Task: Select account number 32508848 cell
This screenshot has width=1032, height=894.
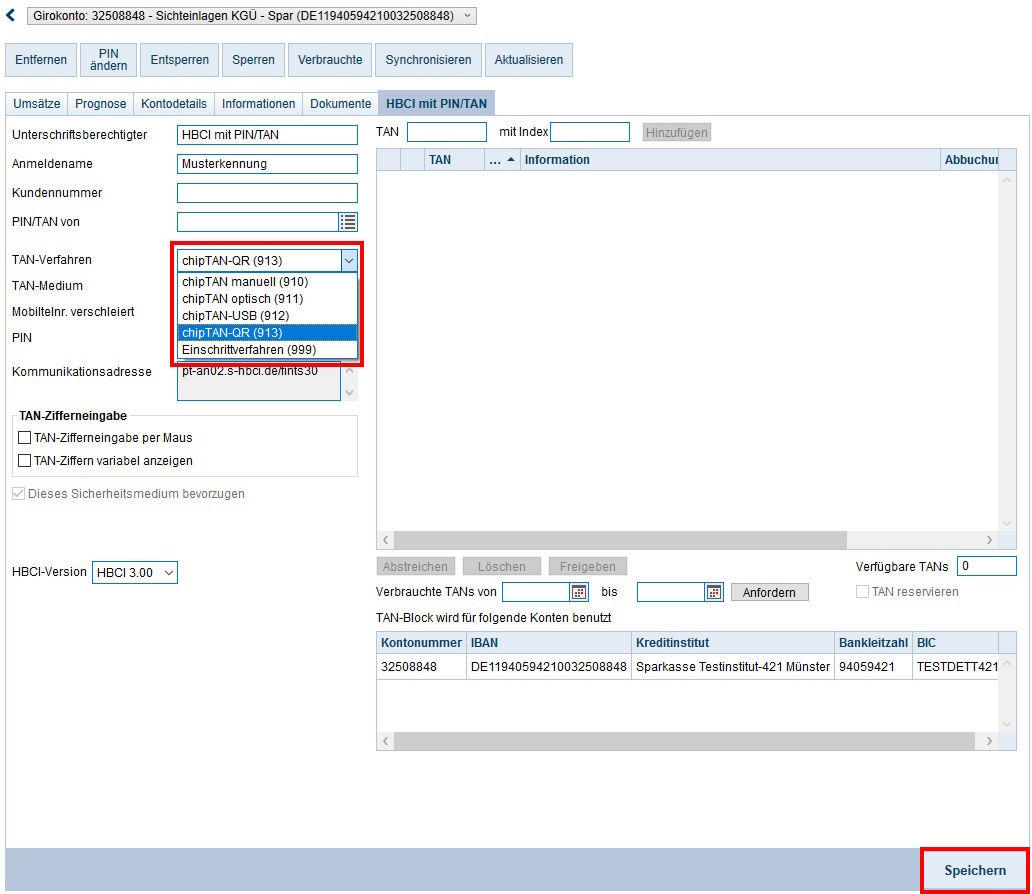Action: click(x=421, y=667)
